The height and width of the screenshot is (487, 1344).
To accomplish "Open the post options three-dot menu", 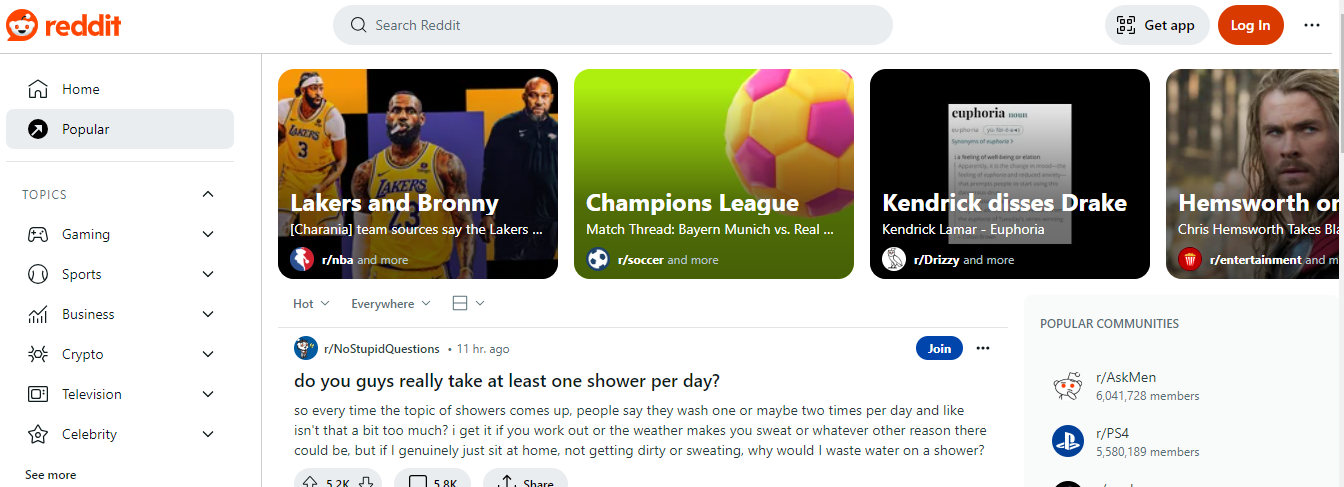I will [983, 348].
